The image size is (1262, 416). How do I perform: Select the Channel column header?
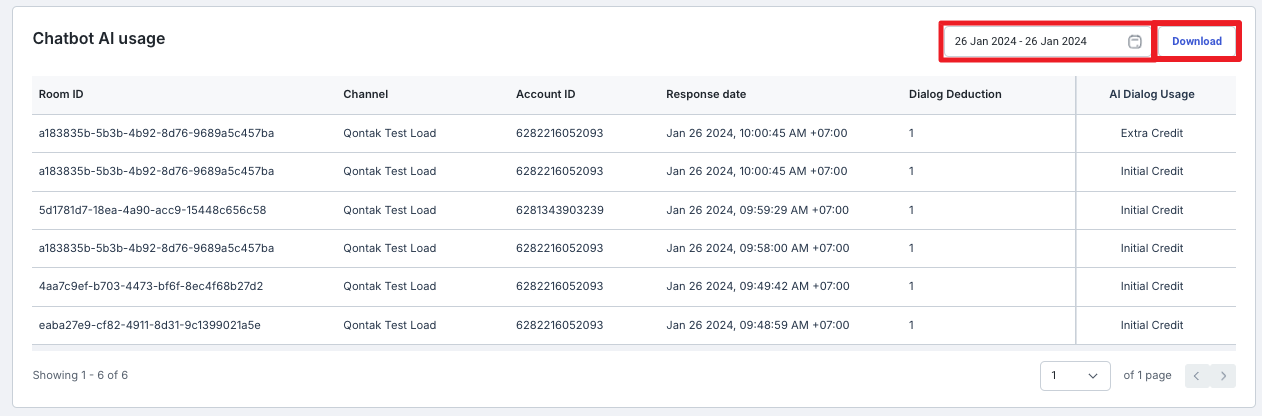tap(365, 94)
